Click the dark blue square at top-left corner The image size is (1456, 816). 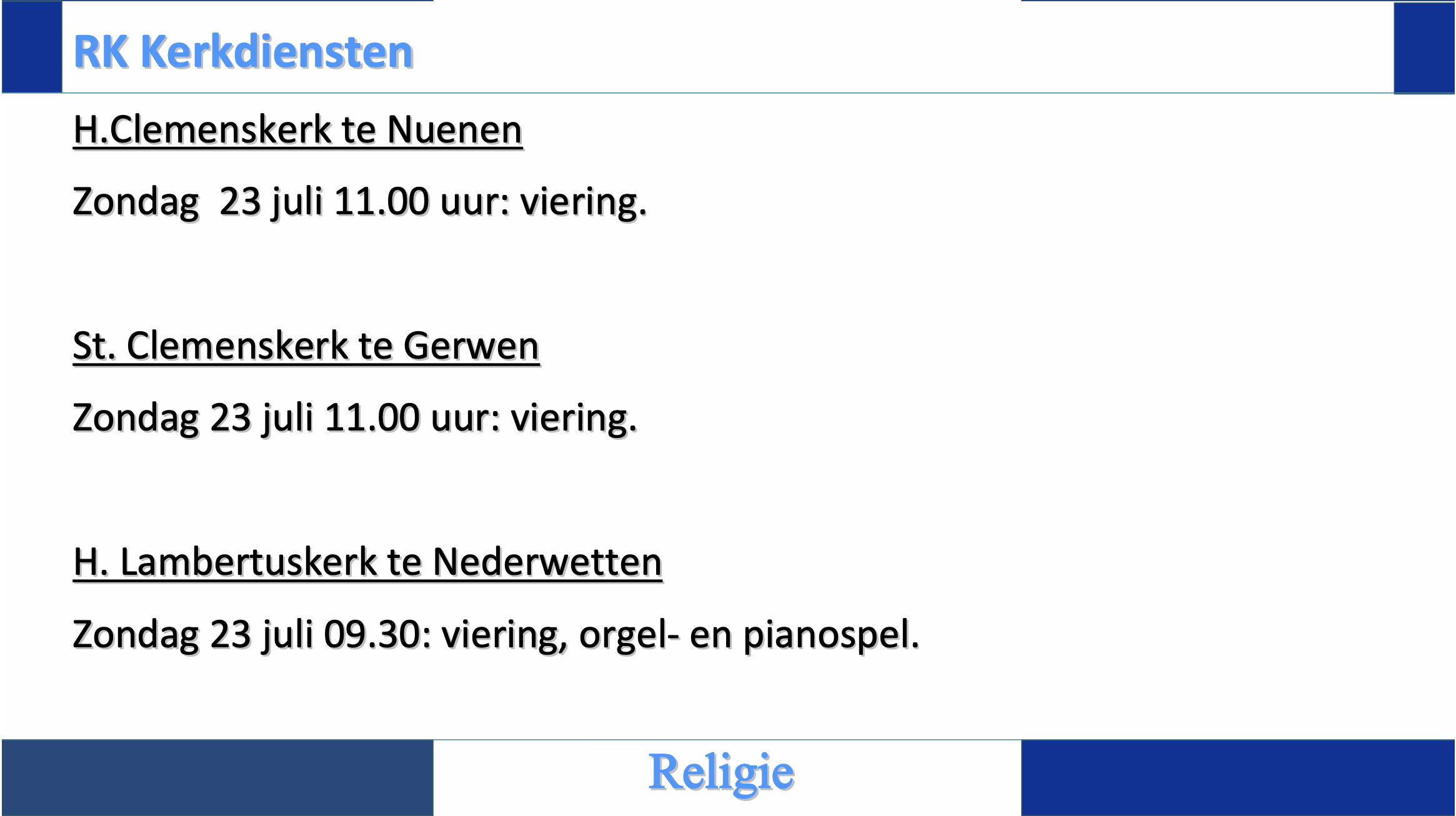(x=32, y=47)
